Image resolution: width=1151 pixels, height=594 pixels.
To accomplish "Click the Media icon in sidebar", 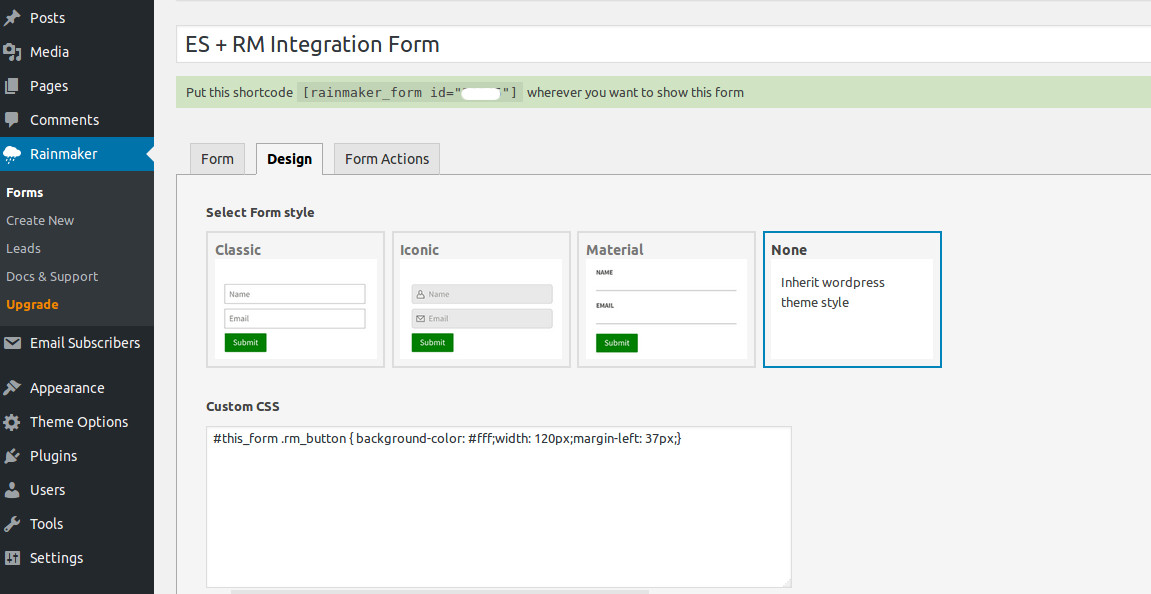I will coord(12,51).
